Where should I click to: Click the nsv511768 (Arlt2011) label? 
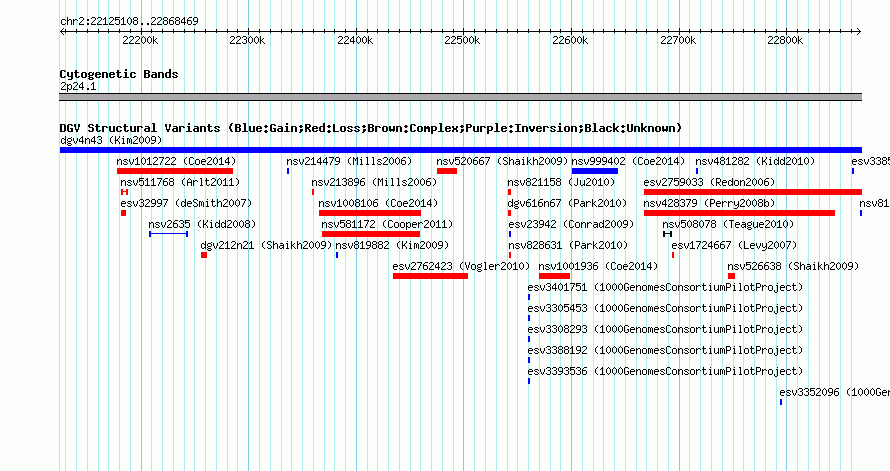tap(180, 182)
